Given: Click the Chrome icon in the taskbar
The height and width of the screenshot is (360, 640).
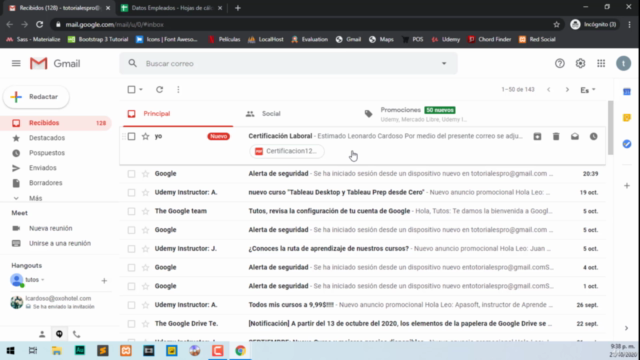Looking at the screenshot, I should [x=240, y=351].
